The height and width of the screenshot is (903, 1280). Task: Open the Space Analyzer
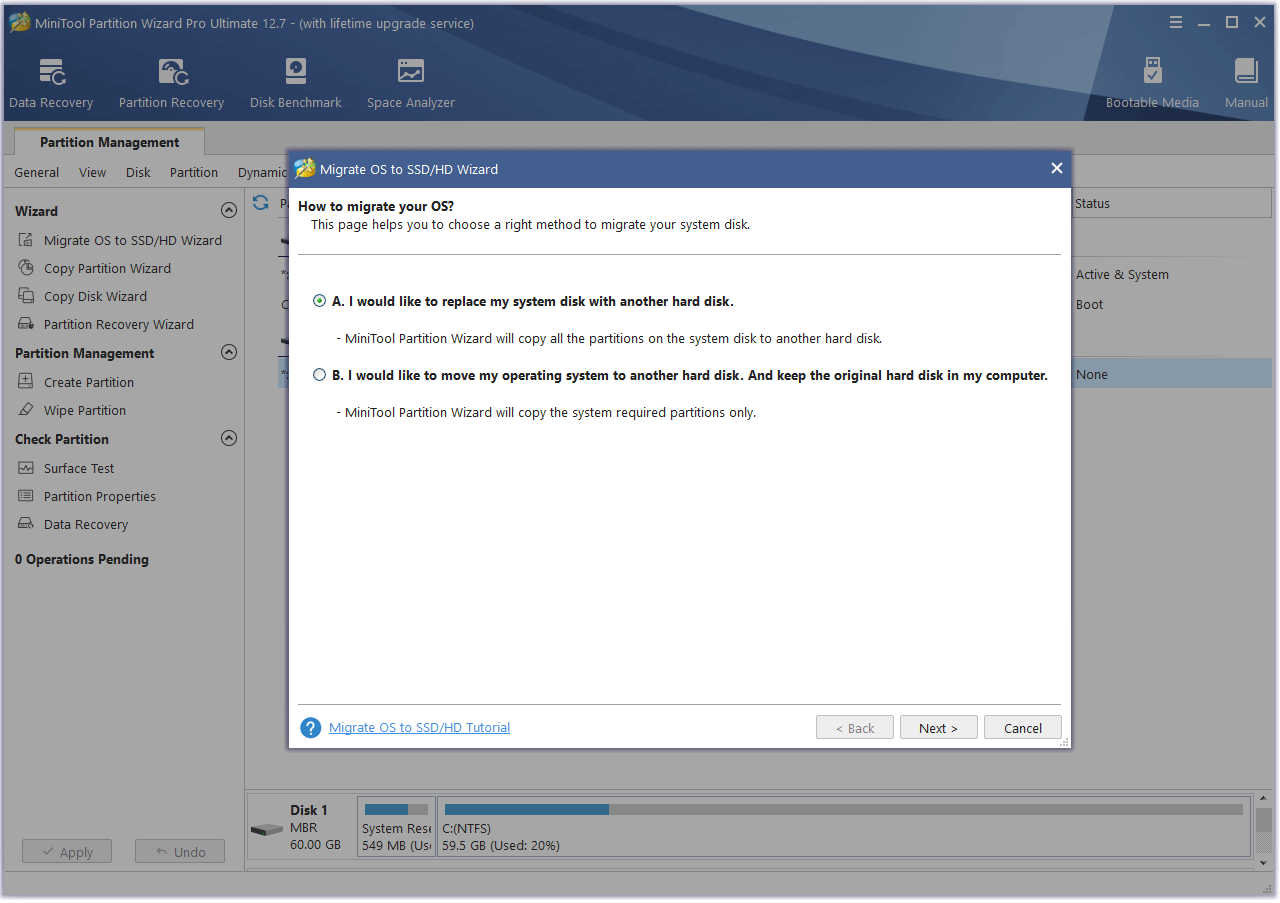click(410, 80)
